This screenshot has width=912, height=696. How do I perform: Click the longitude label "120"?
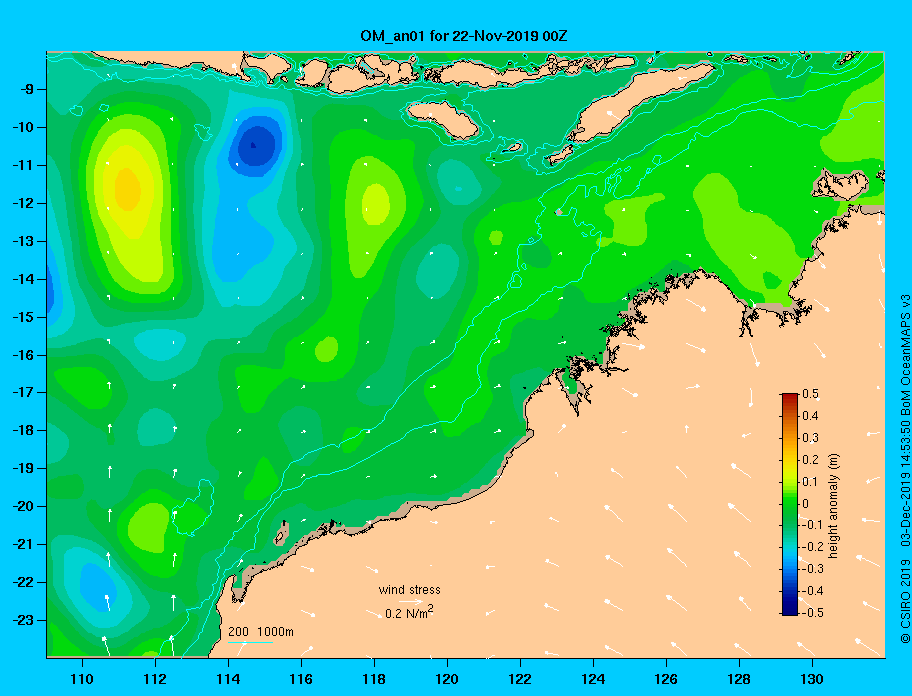[447, 679]
